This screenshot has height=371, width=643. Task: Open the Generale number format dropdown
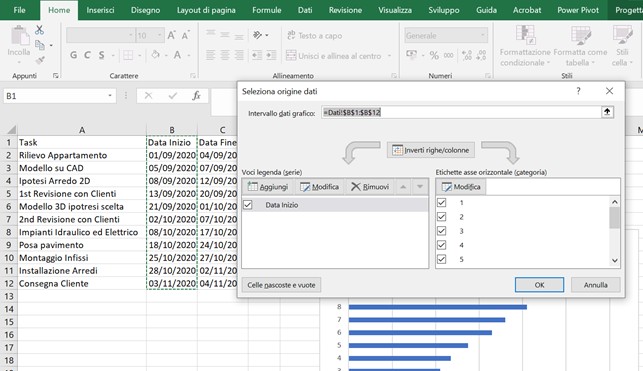click(x=483, y=36)
